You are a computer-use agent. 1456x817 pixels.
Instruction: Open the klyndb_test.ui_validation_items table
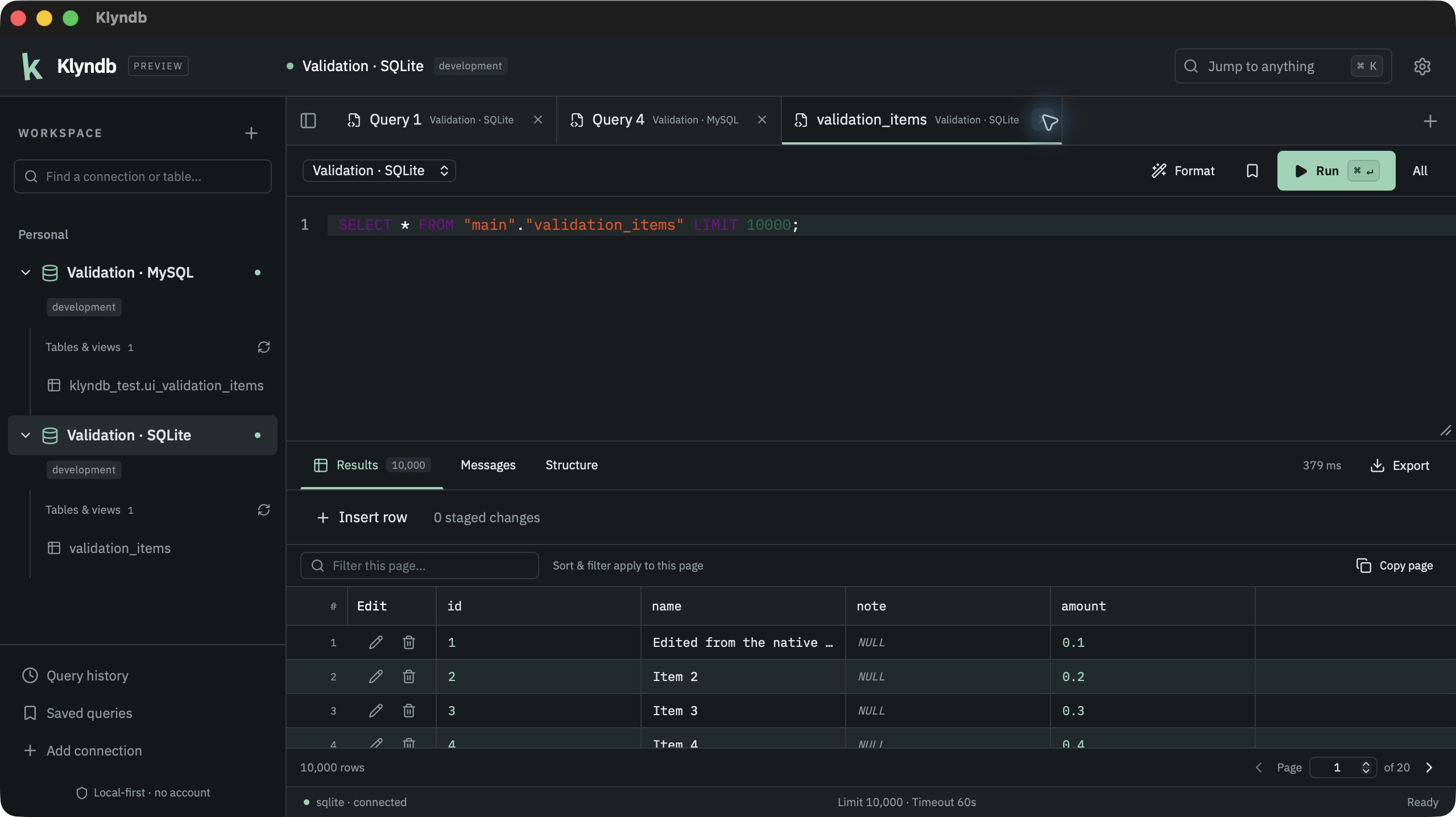point(155,386)
